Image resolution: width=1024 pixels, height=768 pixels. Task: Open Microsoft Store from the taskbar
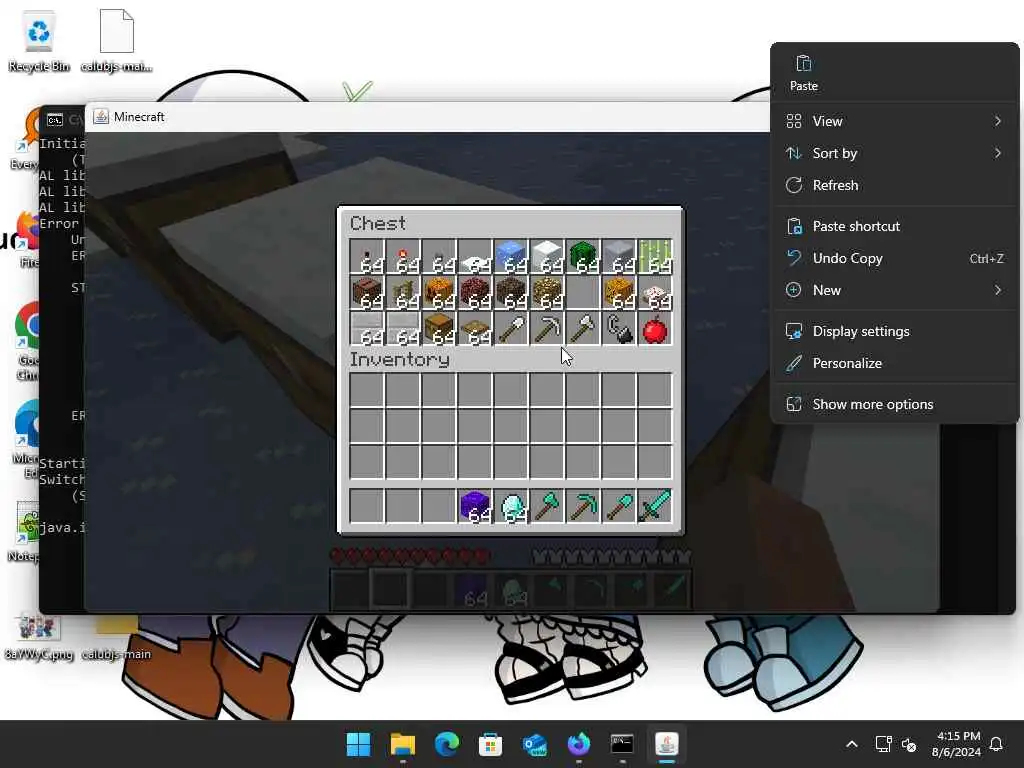click(490, 744)
